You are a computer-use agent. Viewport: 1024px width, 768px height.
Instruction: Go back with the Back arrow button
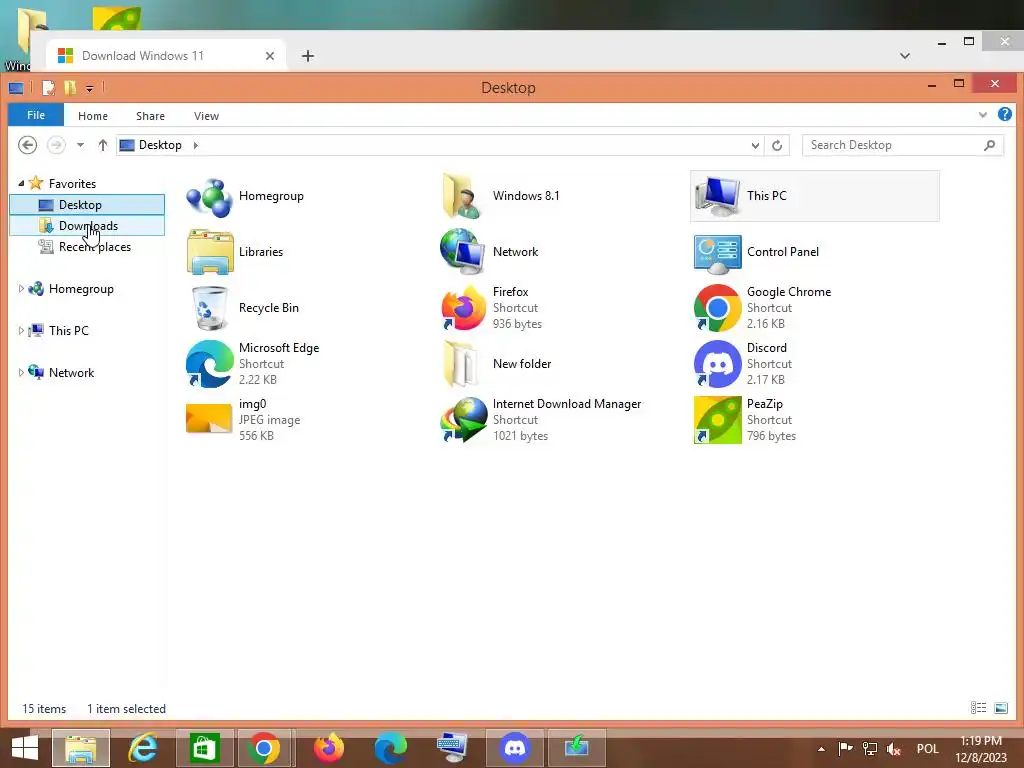click(27, 145)
